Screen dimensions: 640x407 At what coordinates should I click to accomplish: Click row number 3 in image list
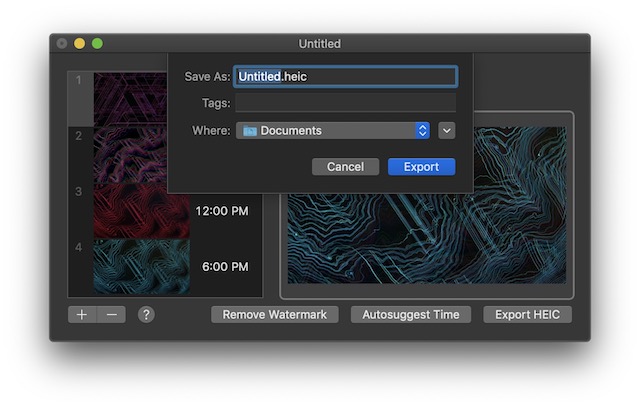(78, 191)
